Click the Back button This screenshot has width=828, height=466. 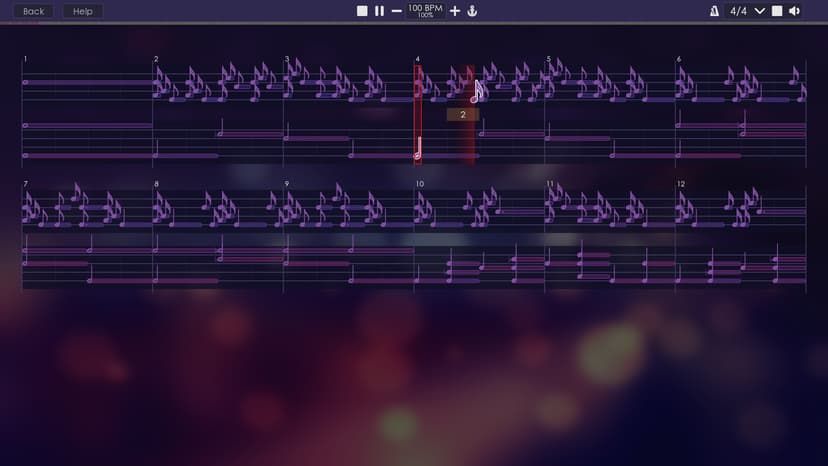(33, 11)
